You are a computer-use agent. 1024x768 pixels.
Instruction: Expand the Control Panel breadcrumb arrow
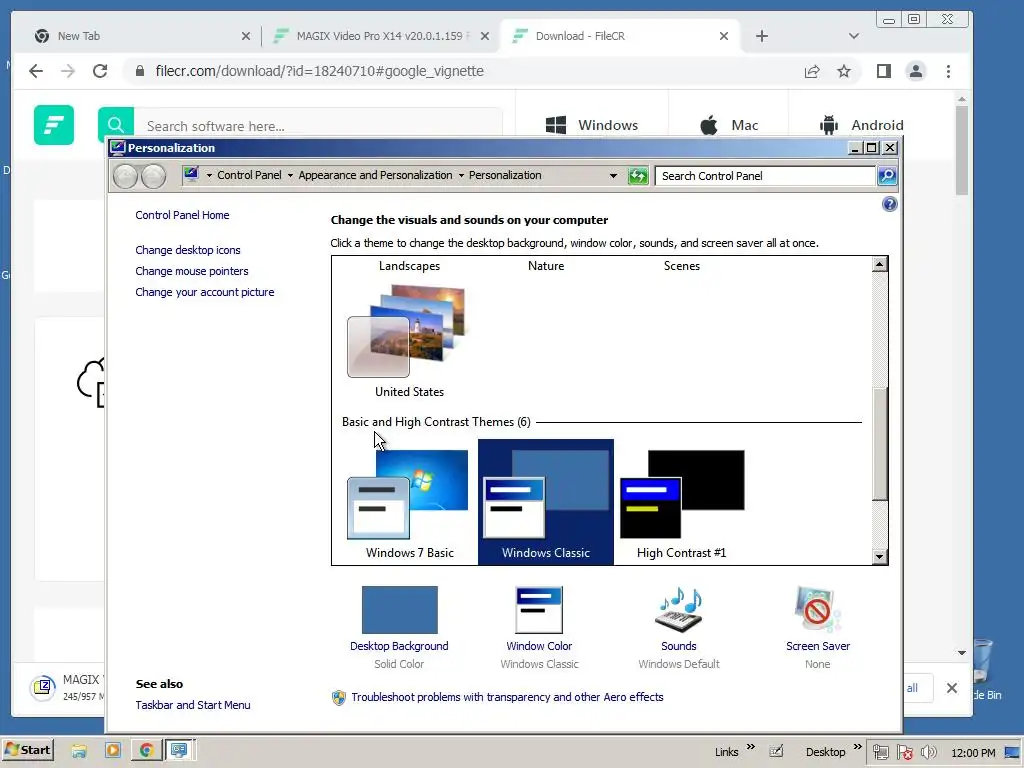209,176
